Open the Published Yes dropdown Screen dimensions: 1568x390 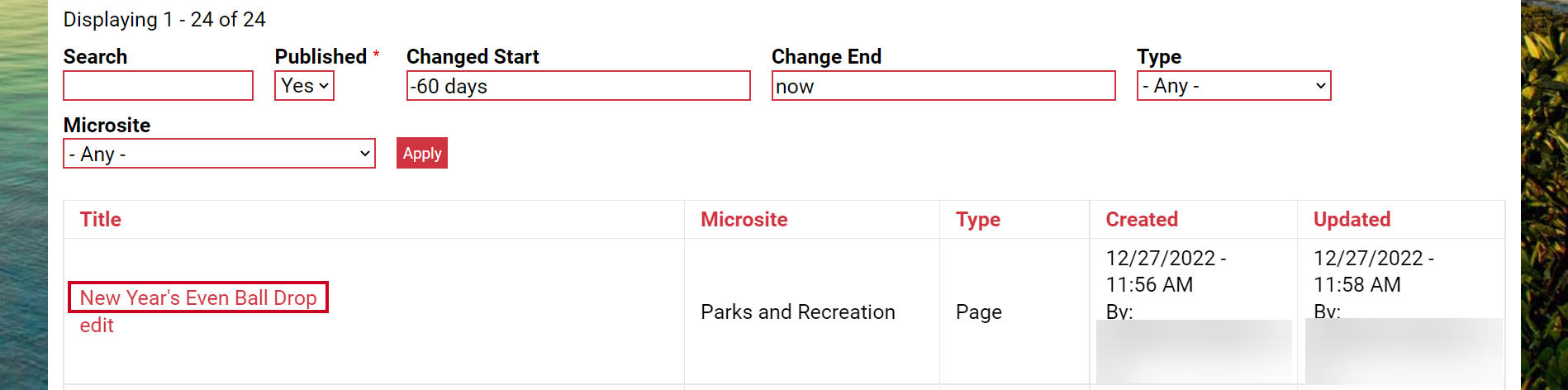point(304,86)
